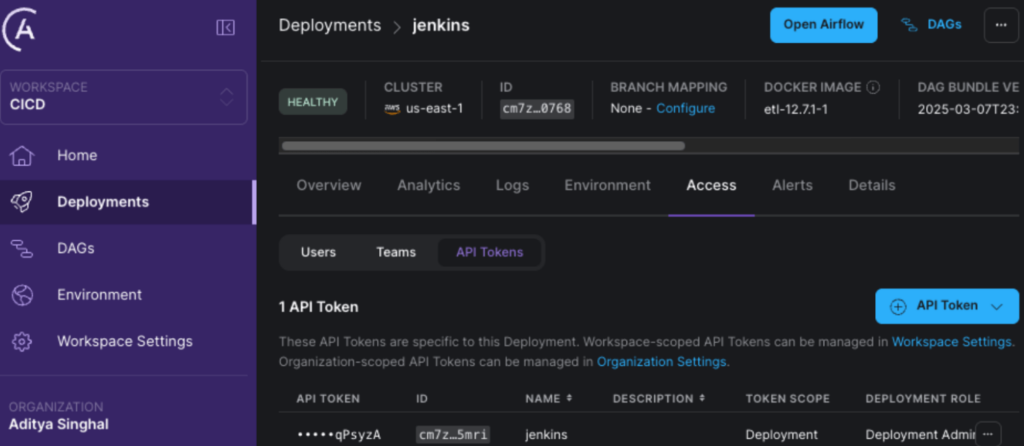Select the Access tab

(x=711, y=185)
